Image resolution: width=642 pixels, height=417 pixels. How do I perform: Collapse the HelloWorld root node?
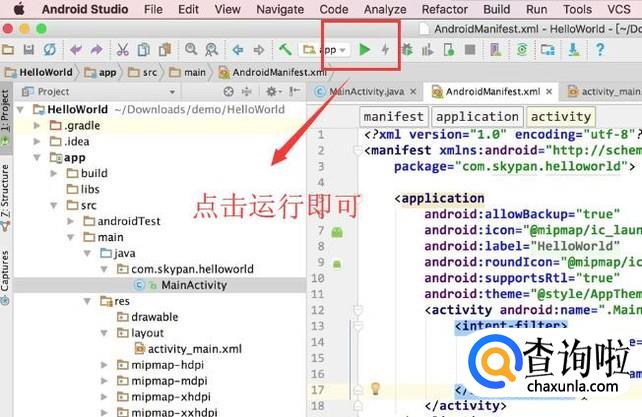pos(20,110)
